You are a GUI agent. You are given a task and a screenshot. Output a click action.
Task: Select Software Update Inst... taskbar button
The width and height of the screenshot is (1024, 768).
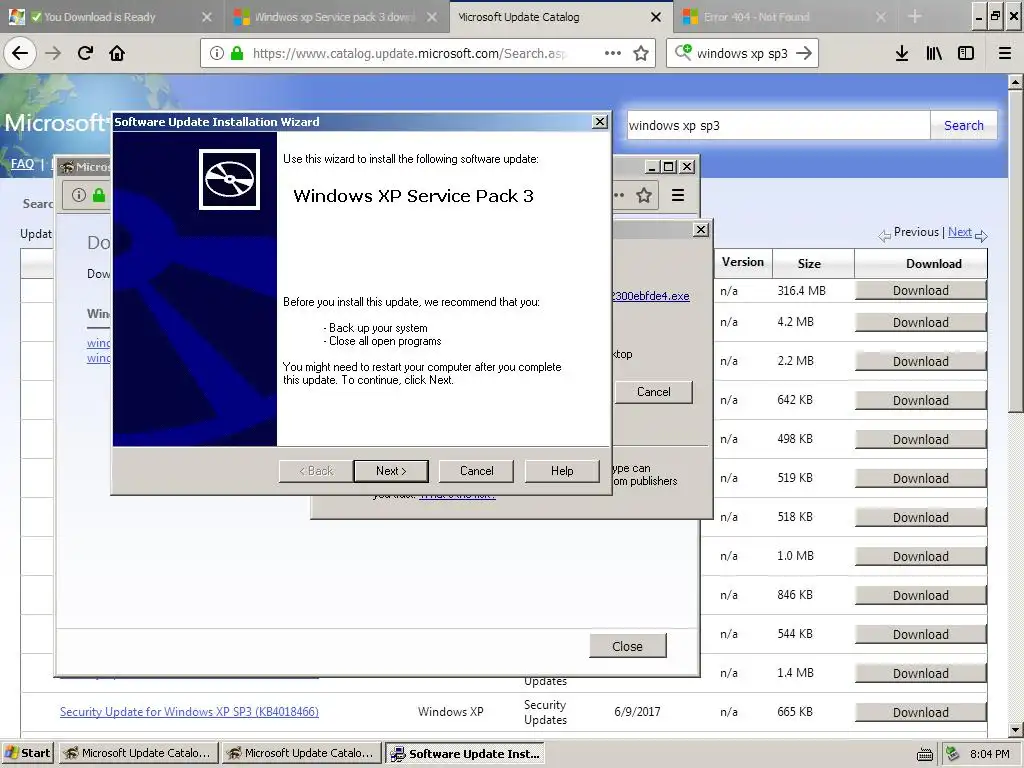pos(465,754)
